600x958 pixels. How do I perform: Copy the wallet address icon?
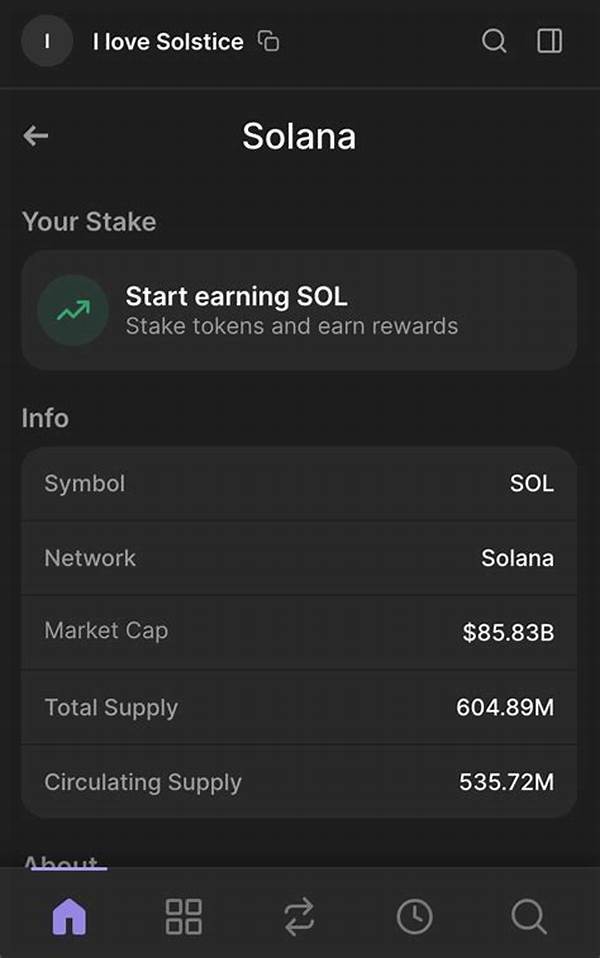[268, 41]
